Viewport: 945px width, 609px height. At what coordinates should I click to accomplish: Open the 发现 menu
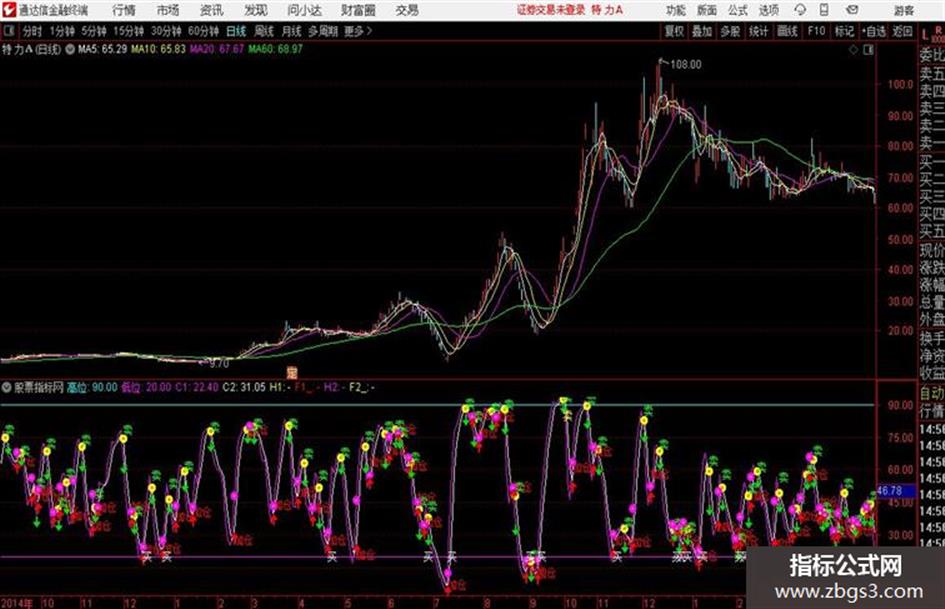(x=255, y=10)
